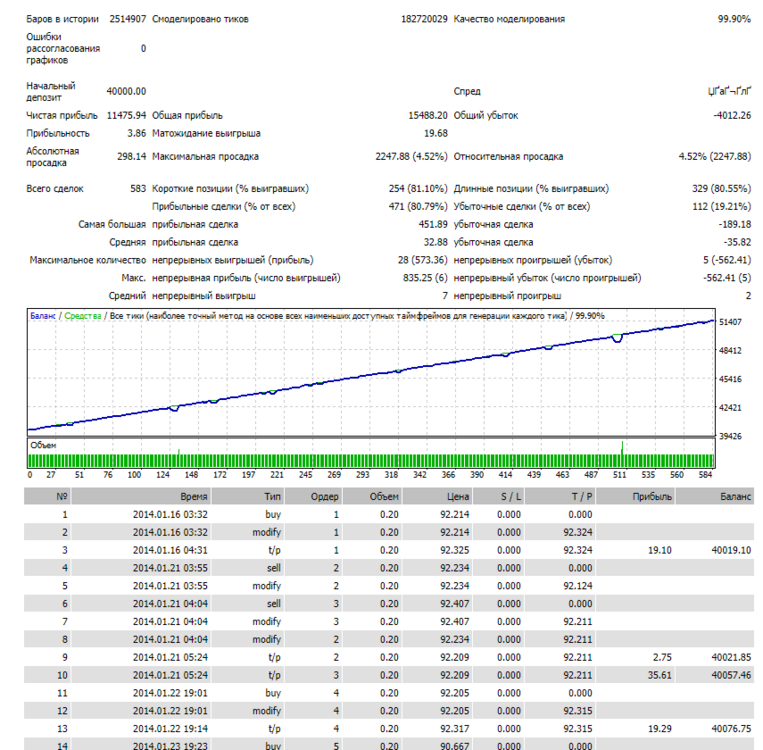Select the average loss trade value -35.82
This screenshot has height=750, width=763.
(x=737, y=242)
